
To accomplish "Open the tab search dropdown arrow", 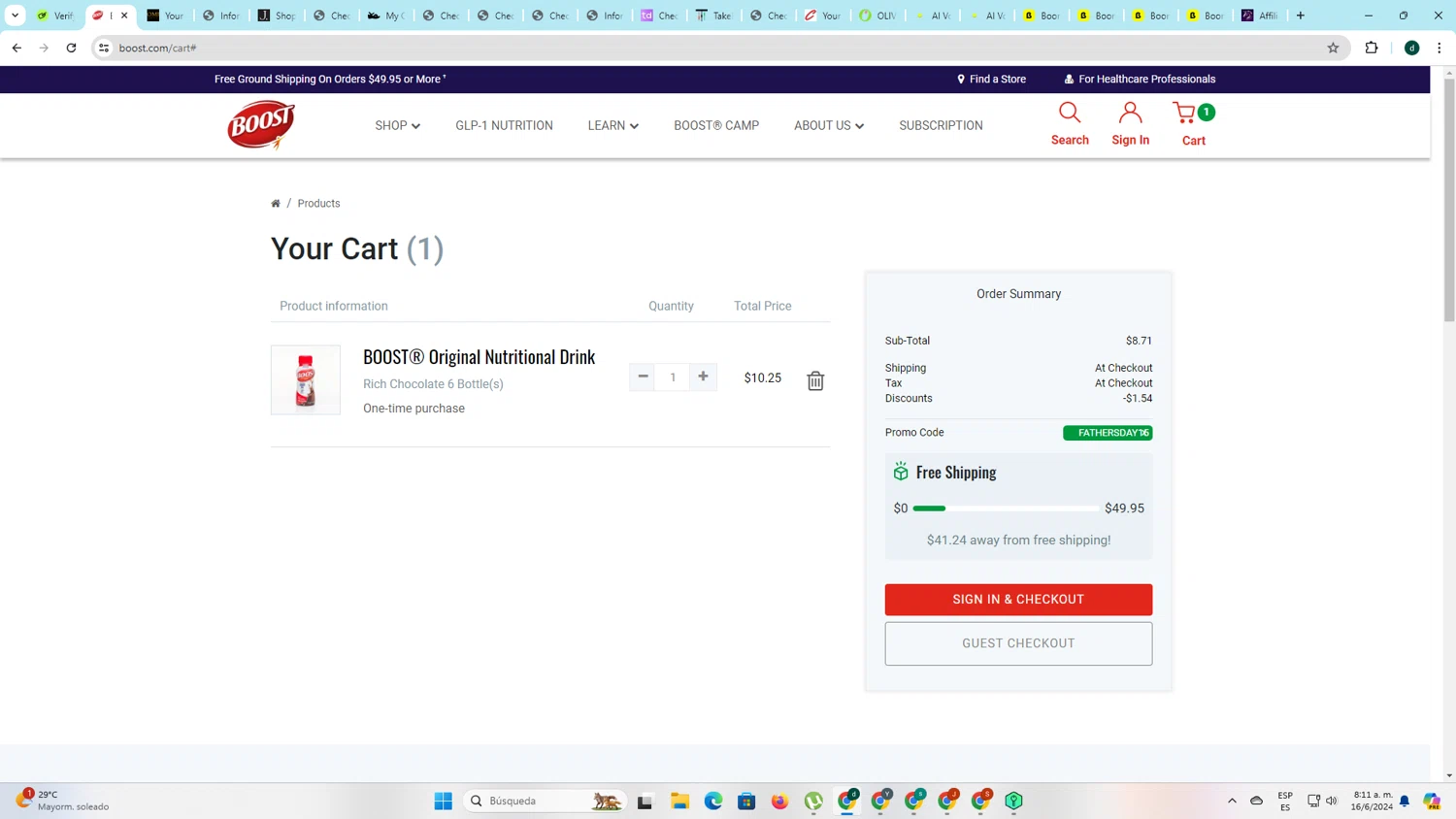I will point(15,16).
